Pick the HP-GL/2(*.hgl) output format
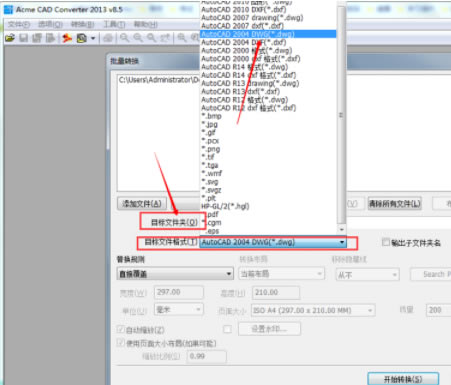Viewport: 451px width, 385px height. tap(268, 206)
